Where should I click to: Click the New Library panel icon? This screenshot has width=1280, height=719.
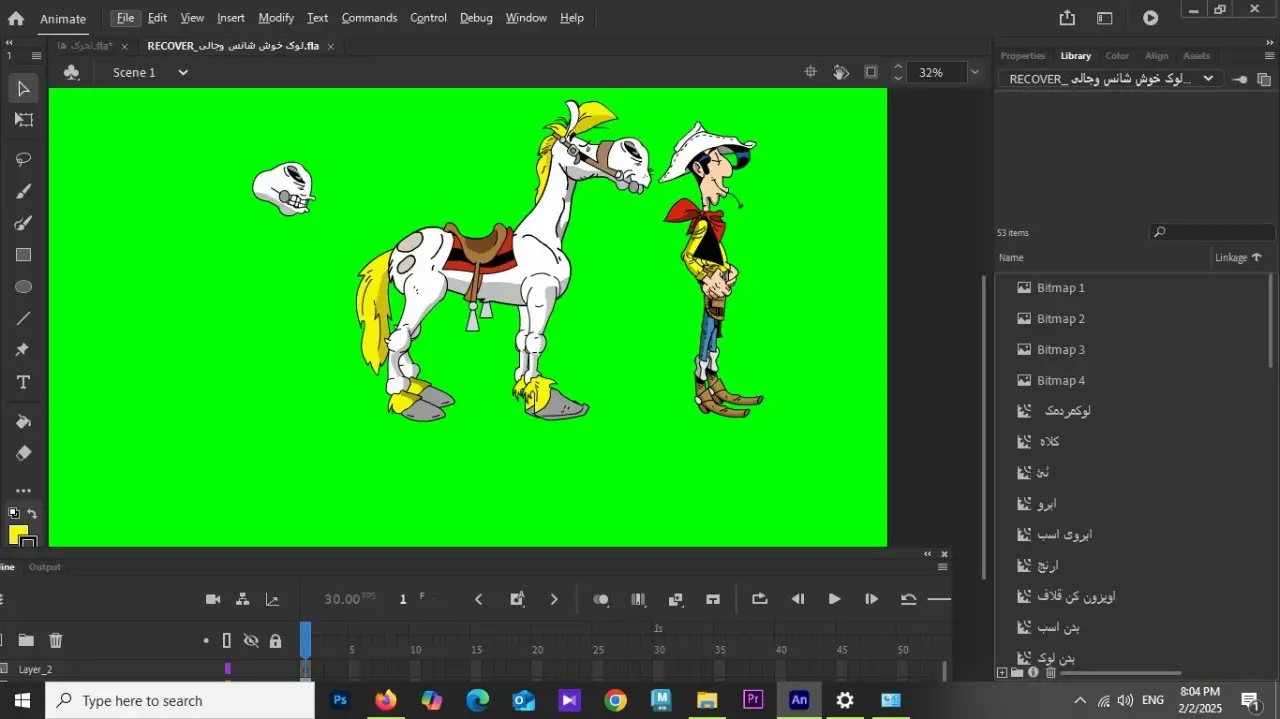(x=1264, y=79)
